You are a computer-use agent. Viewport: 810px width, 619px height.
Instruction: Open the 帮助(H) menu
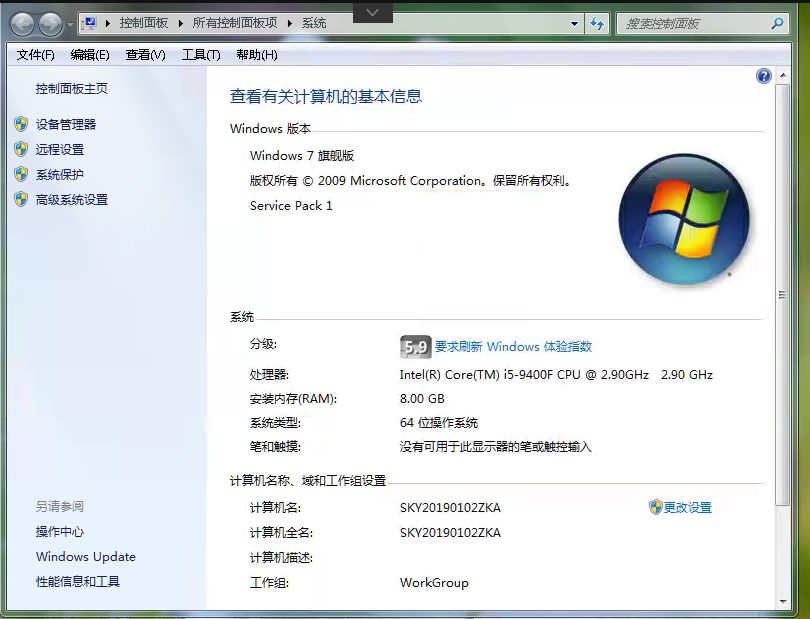click(257, 55)
